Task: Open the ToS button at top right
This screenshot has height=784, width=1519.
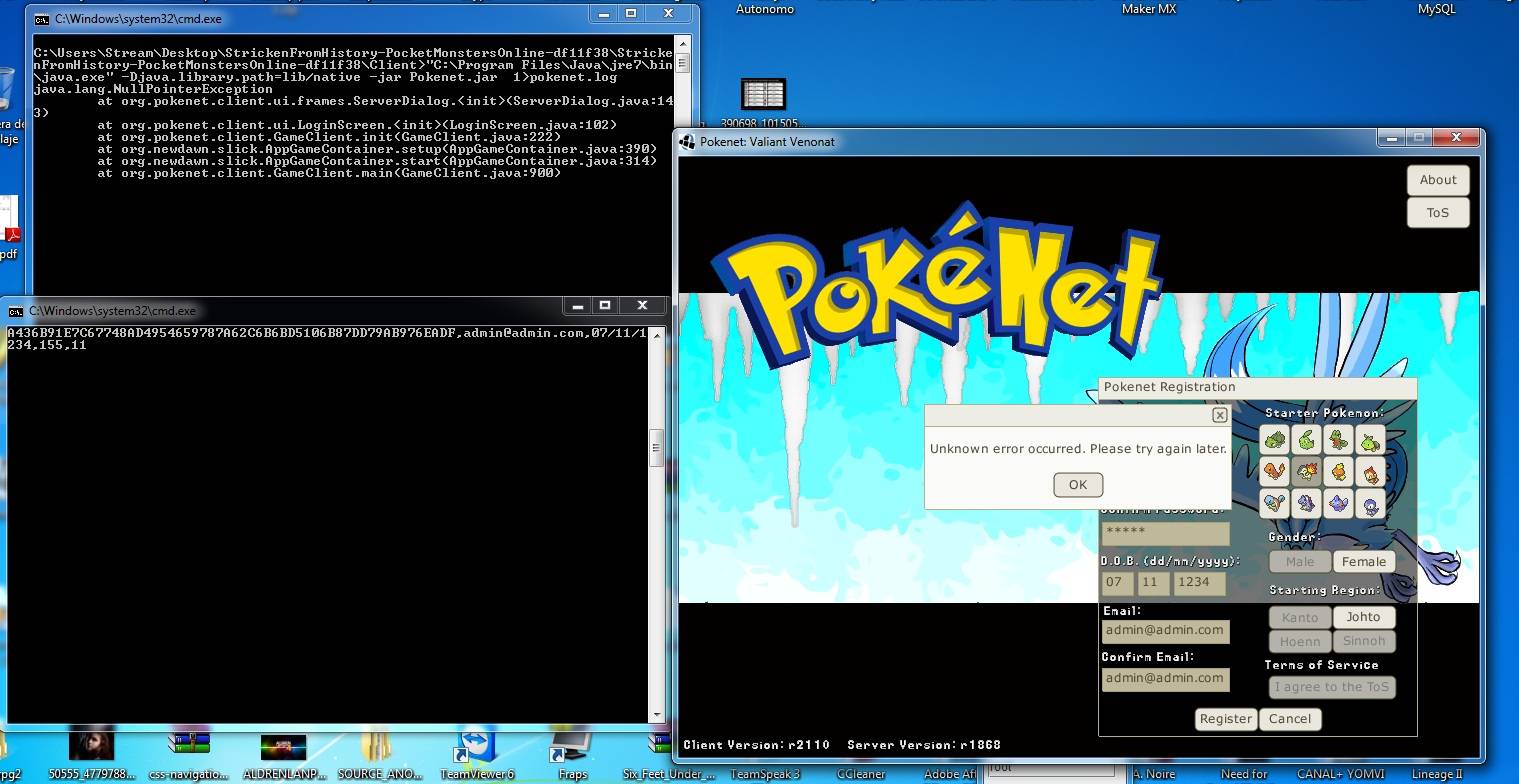Action: click(1438, 212)
